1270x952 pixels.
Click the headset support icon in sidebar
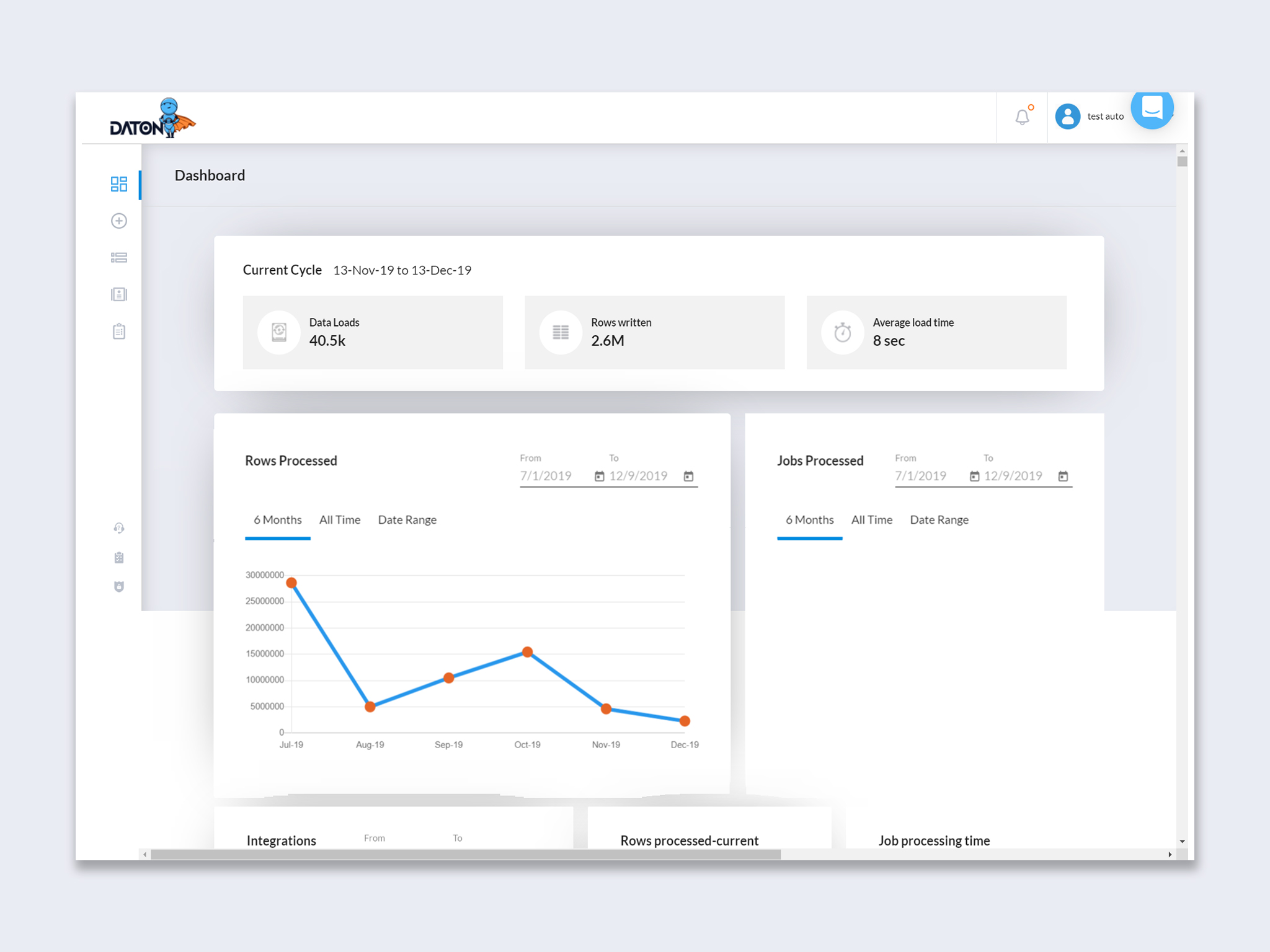[x=118, y=528]
